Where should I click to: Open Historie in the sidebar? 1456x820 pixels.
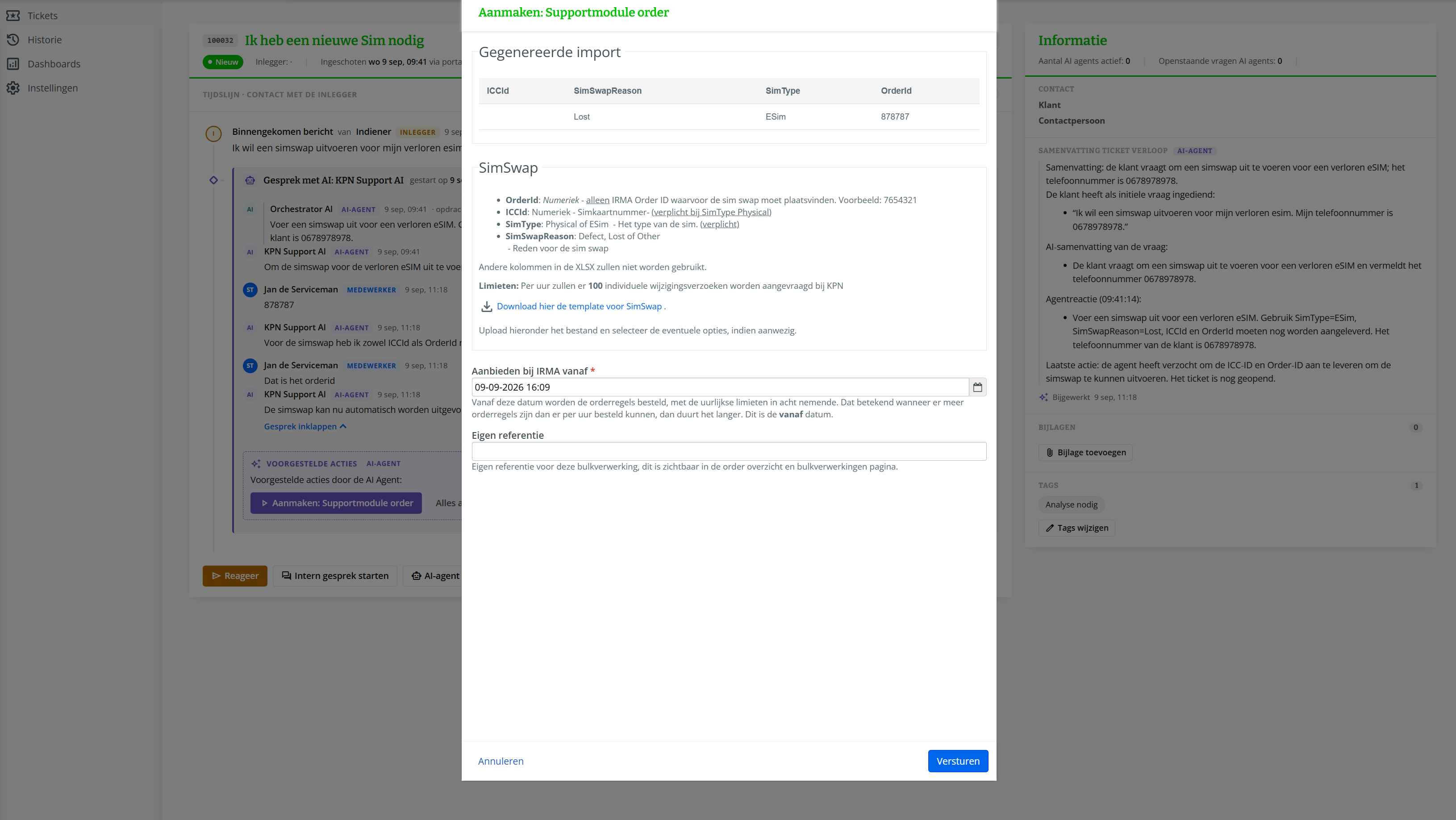[45, 40]
